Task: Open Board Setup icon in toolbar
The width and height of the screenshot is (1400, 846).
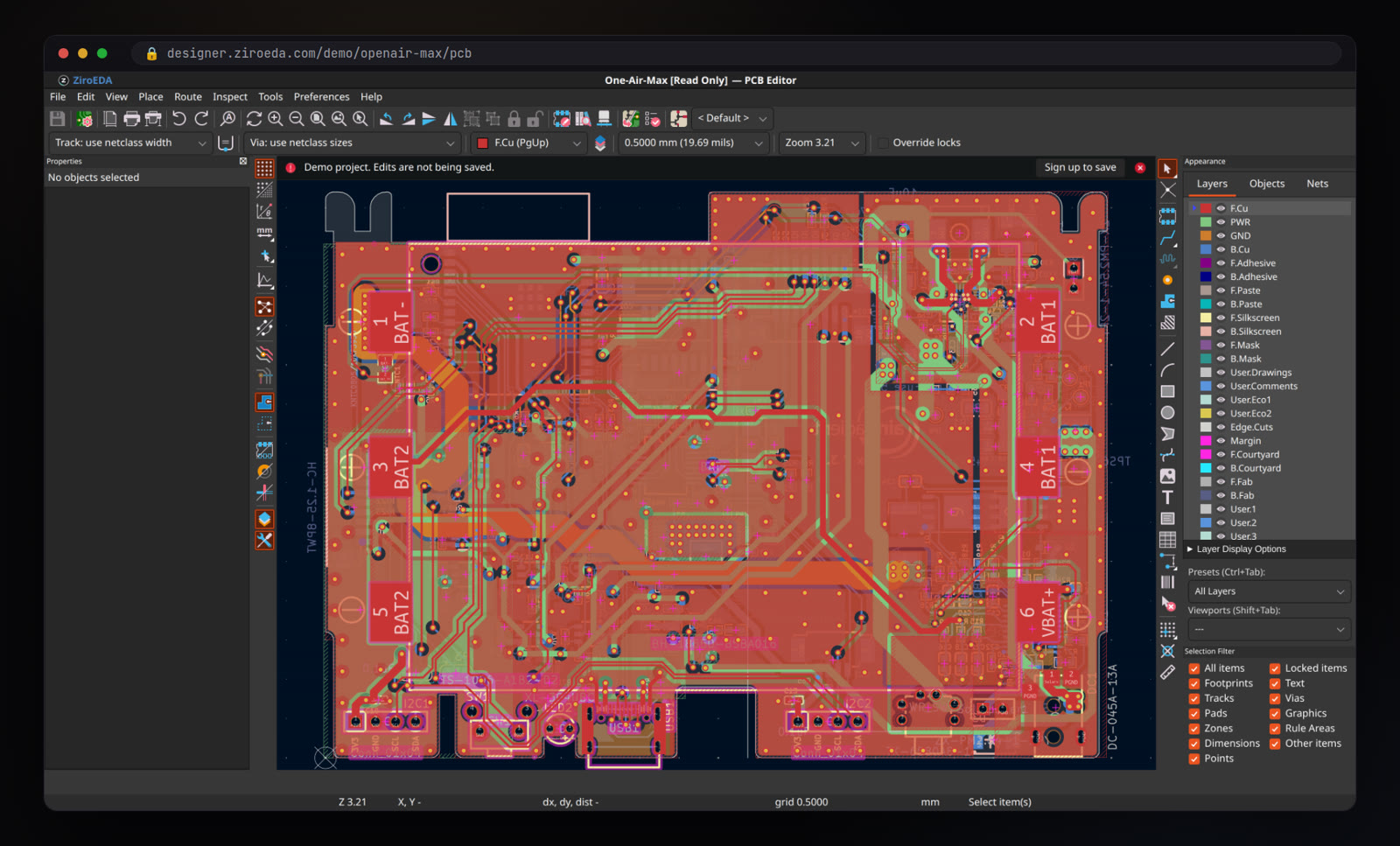Action: [x=85, y=118]
